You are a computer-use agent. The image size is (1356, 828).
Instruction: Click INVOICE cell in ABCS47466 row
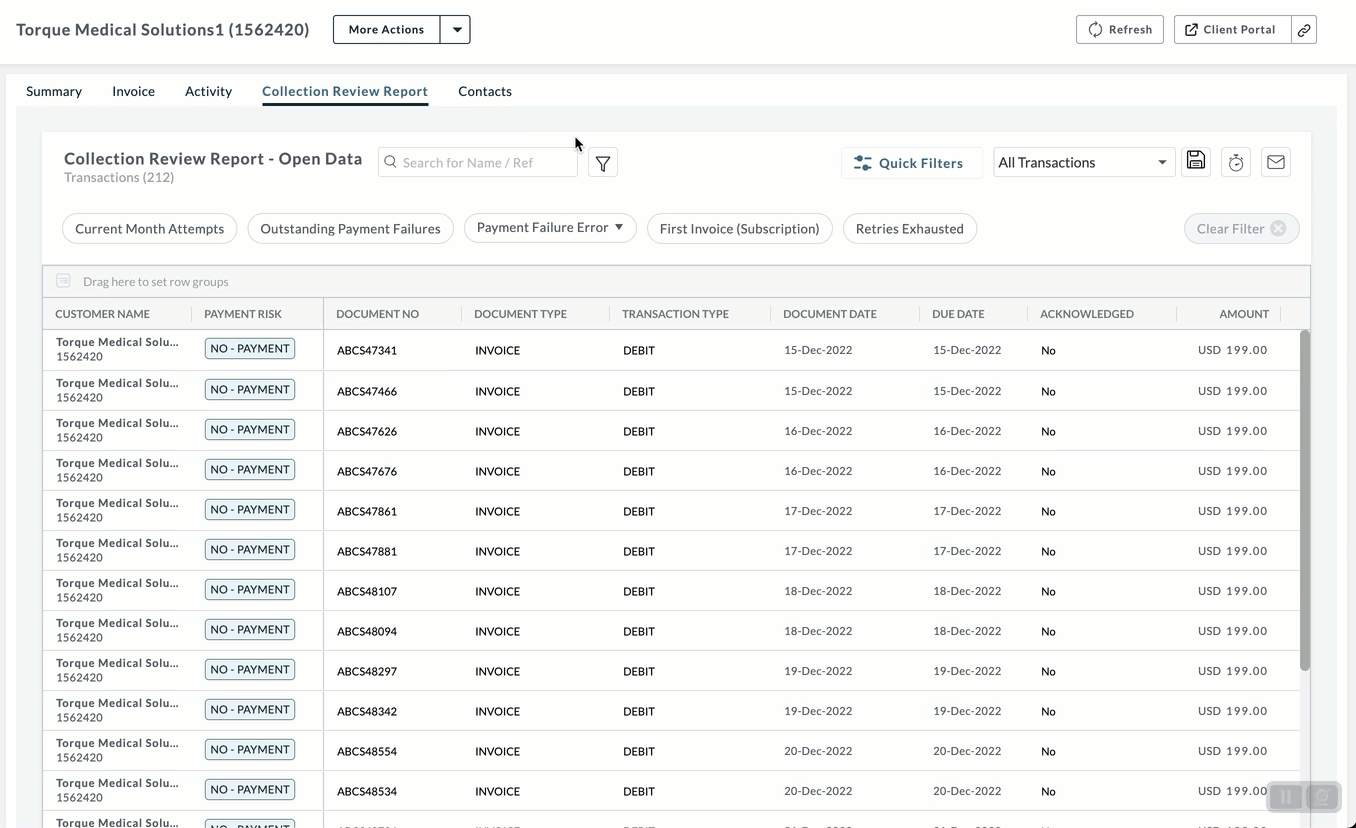497,391
